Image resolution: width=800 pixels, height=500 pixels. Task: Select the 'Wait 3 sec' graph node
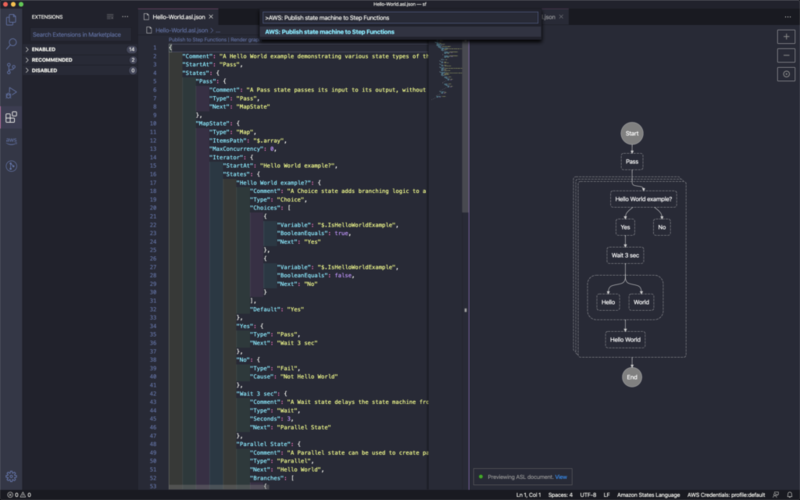625,256
